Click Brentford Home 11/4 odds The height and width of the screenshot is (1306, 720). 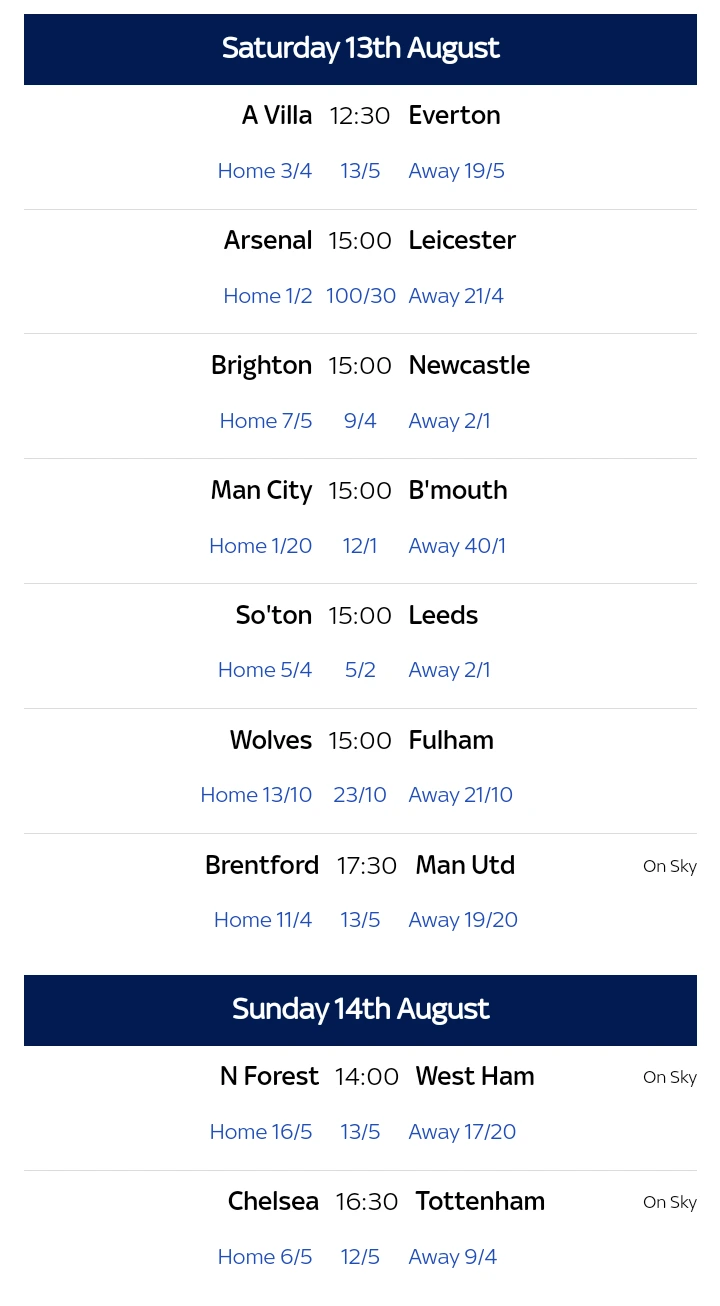click(x=263, y=920)
